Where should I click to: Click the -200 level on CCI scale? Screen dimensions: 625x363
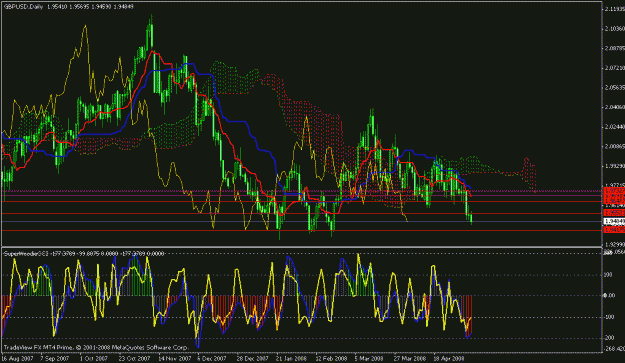(609, 337)
